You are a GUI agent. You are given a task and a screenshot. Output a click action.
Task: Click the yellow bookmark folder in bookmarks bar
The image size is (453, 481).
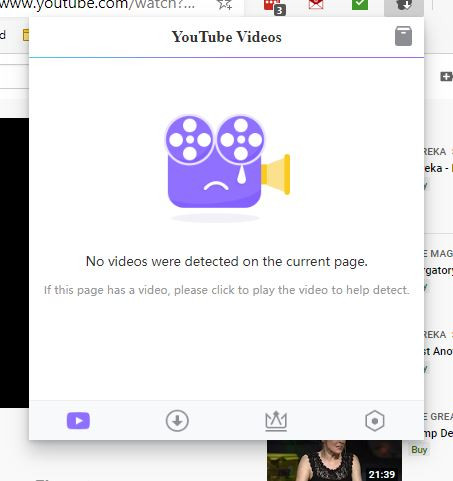pos(26,35)
